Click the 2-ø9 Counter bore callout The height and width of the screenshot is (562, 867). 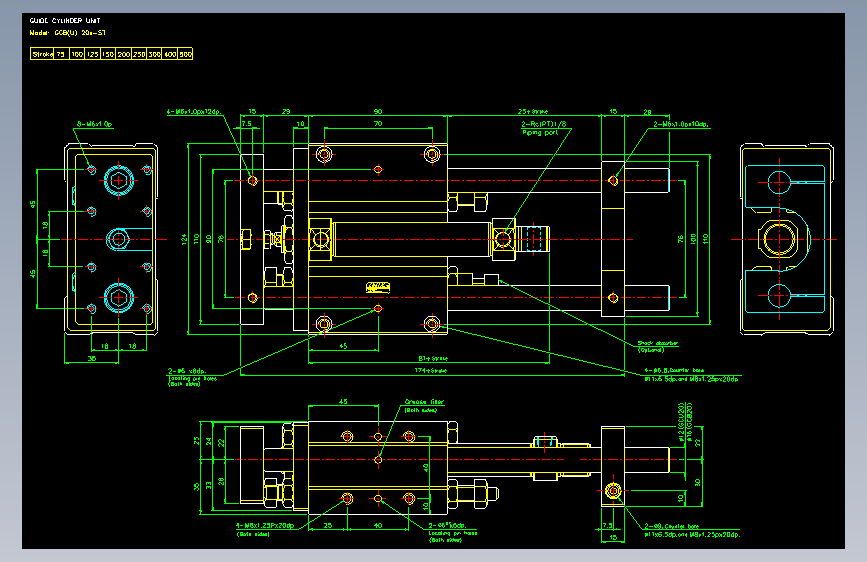pyautogui.click(x=672, y=527)
